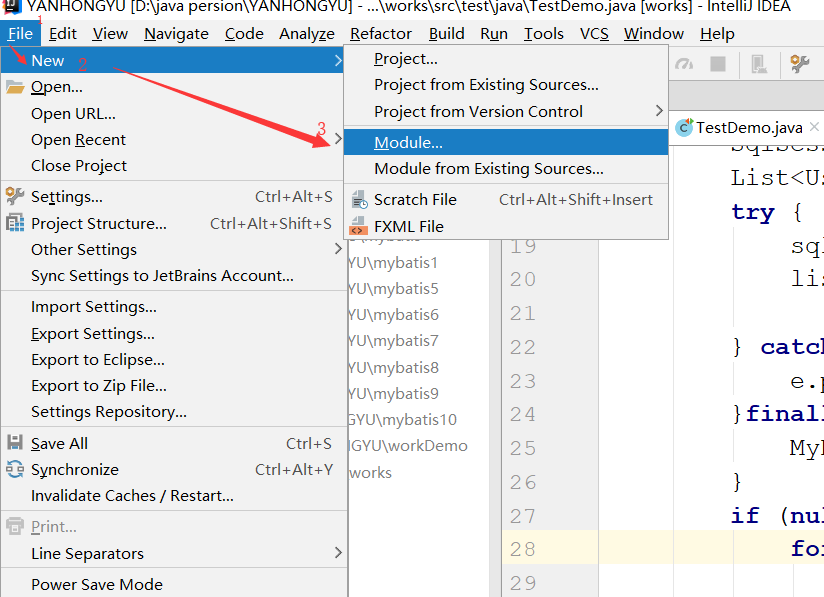Open the Refactor menu in menu bar
824x597 pixels.
pyautogui.click(x=380, y=33)
